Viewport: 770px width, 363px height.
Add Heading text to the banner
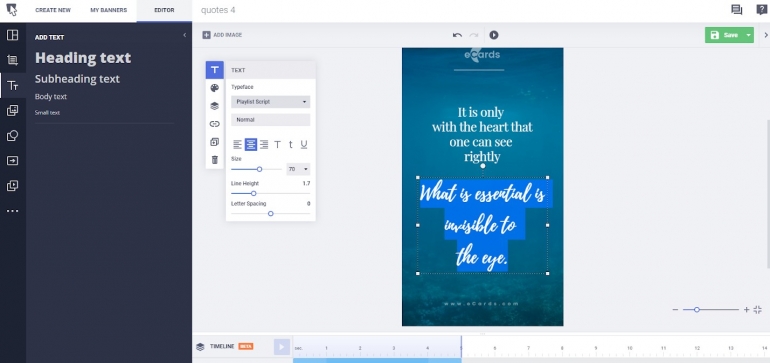tap(83, 58)
